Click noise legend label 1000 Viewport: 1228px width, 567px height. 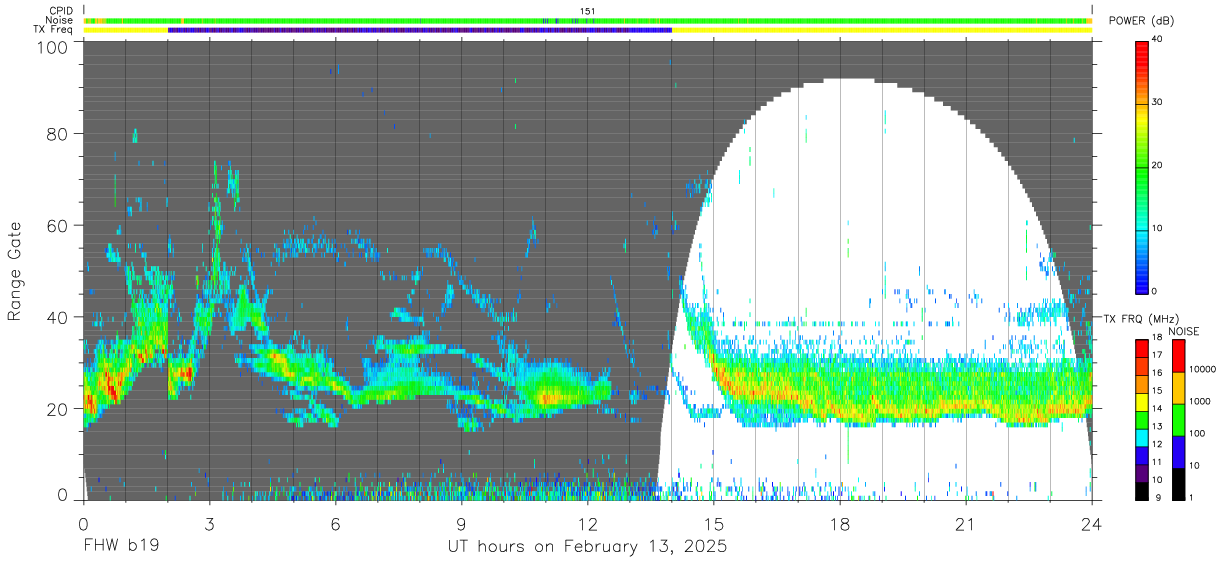point(1201,402)
